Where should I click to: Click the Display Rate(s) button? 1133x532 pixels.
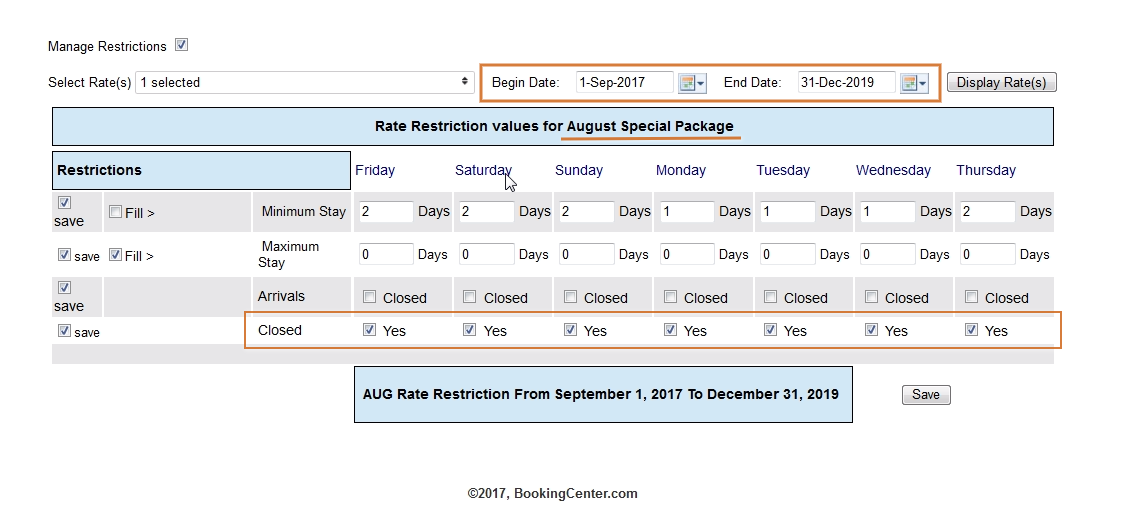pyautogui.click(x=1001, y=82)
